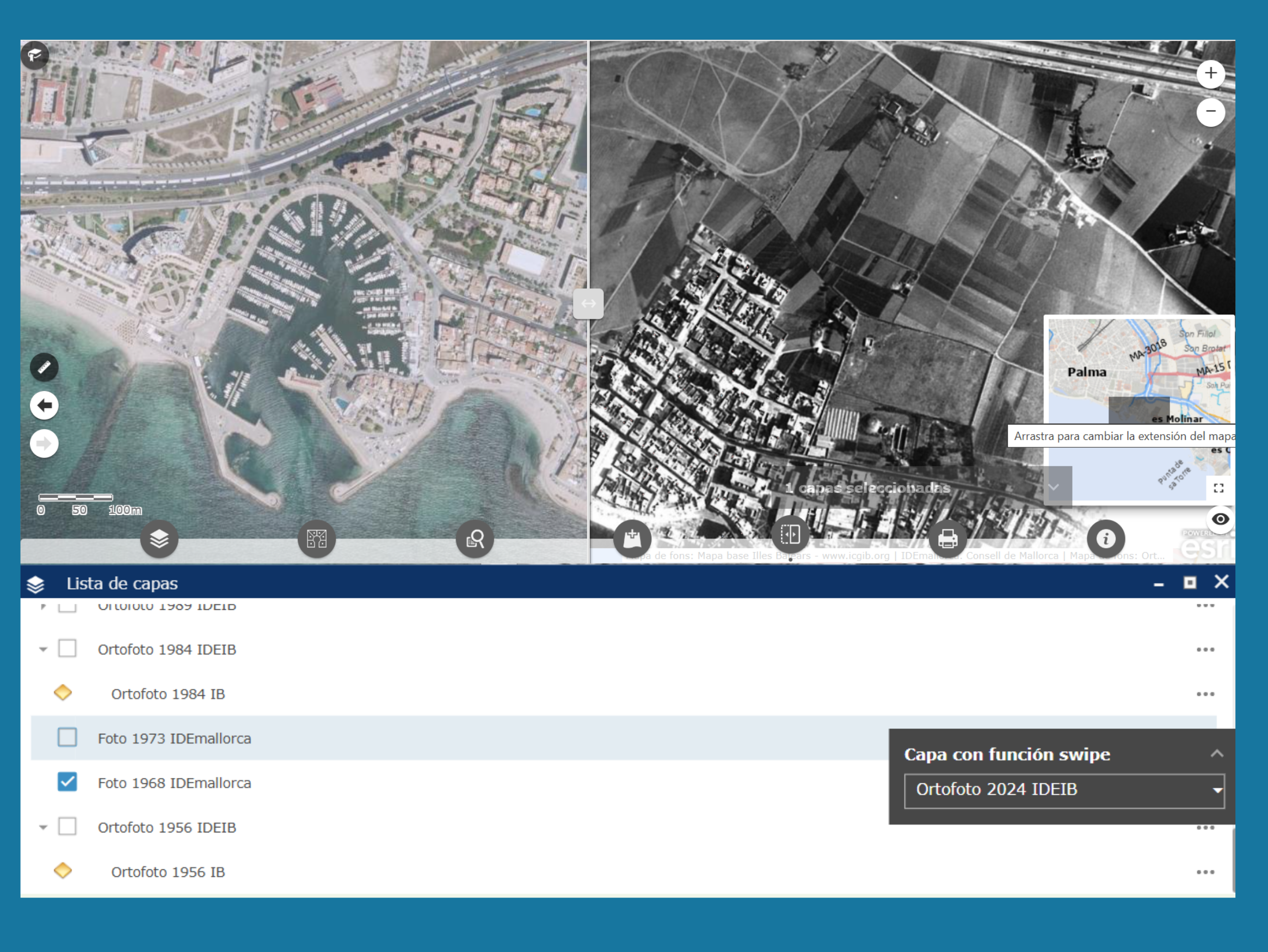Click the swipe divider handle
The image size is (1268, 952).
pyautogui.click(x=588, y=303)
